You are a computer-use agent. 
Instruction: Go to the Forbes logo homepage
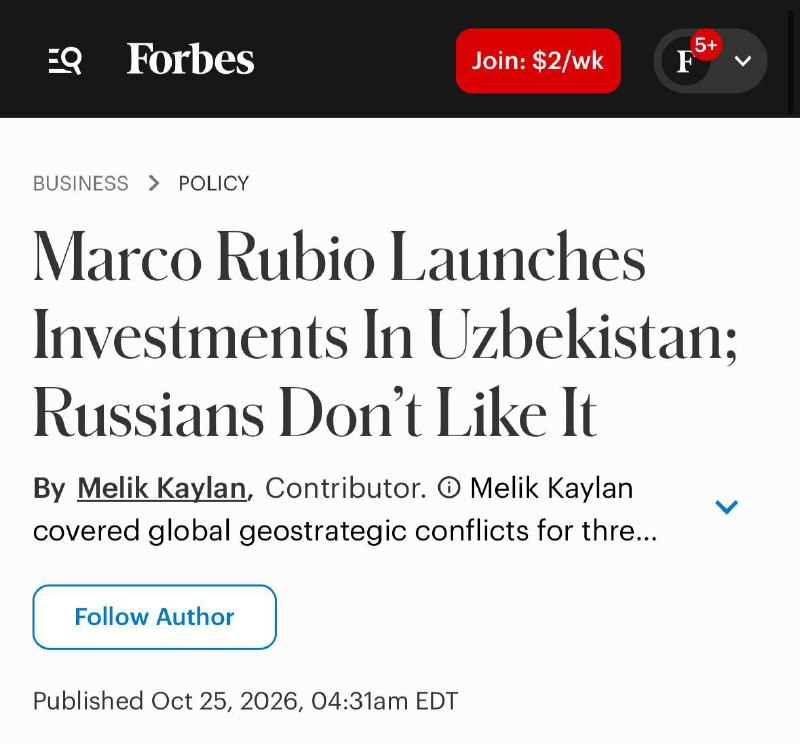(190, 59)
